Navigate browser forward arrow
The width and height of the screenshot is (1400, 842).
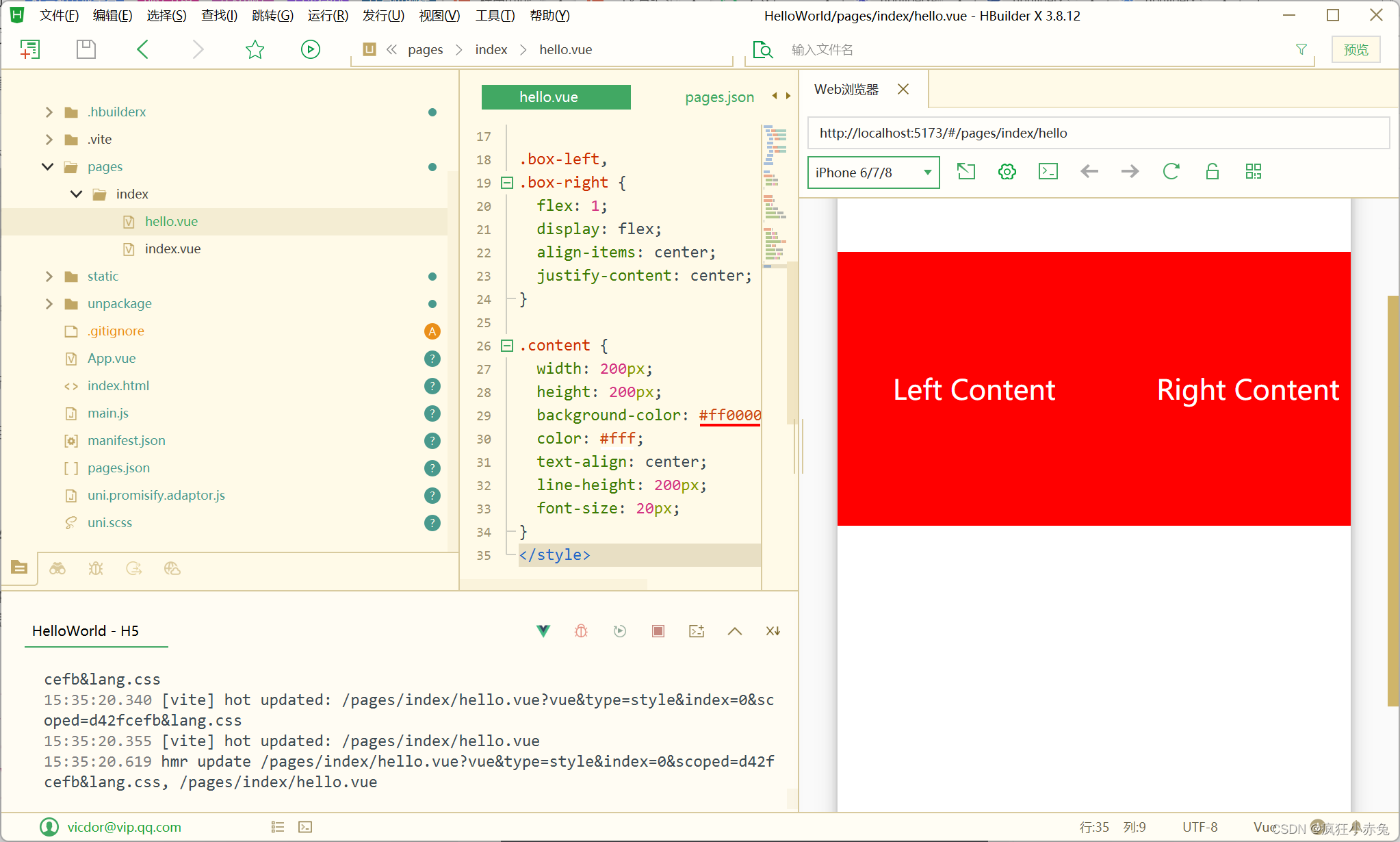point(1130,171)
